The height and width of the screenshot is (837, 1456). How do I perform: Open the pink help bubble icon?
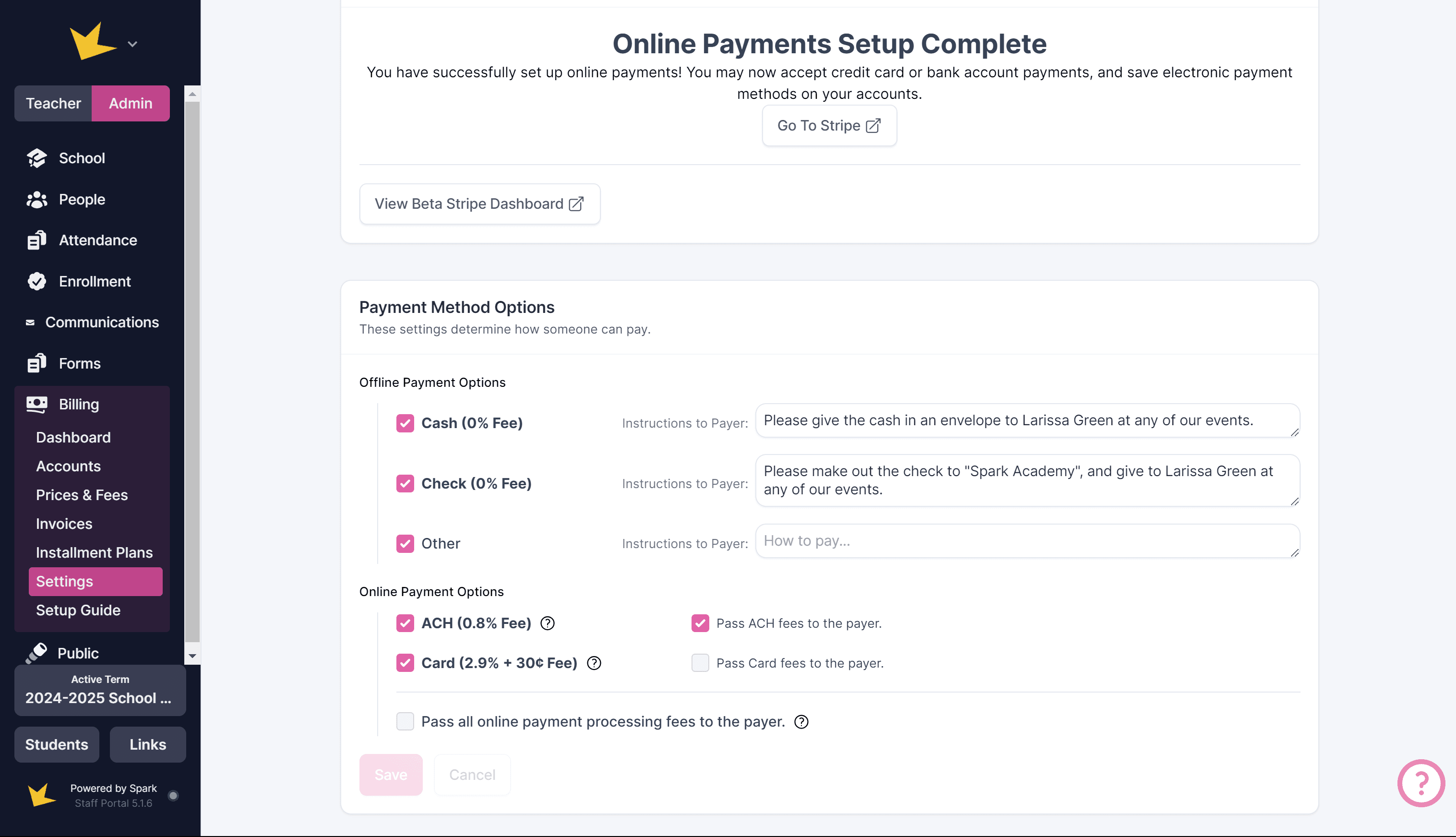click(1420, 782)
